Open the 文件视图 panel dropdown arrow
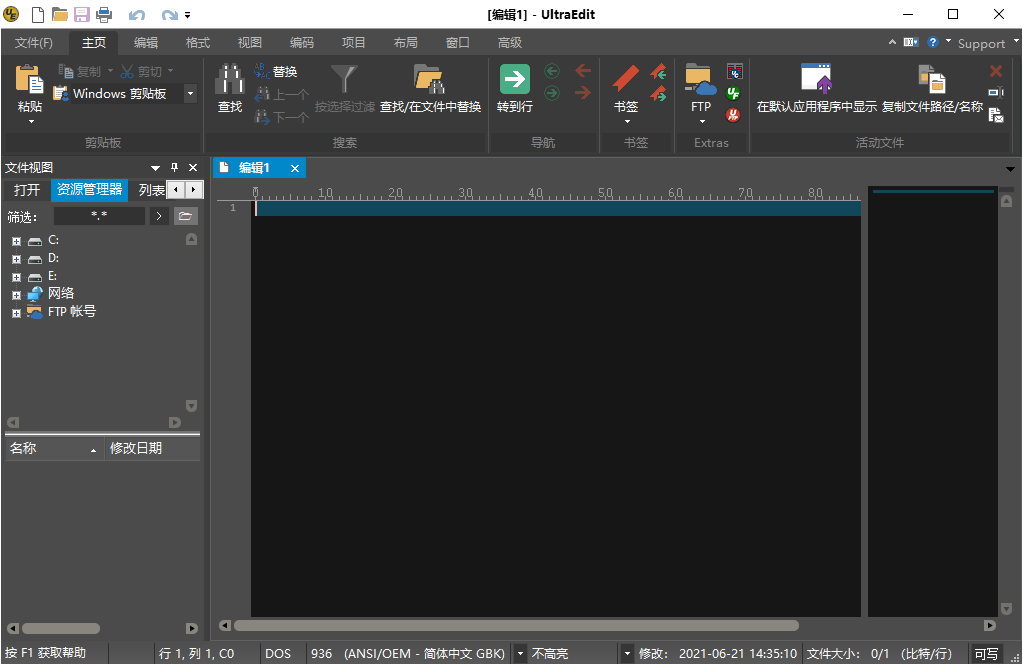The image size is (1023, 665). point(155,168)
